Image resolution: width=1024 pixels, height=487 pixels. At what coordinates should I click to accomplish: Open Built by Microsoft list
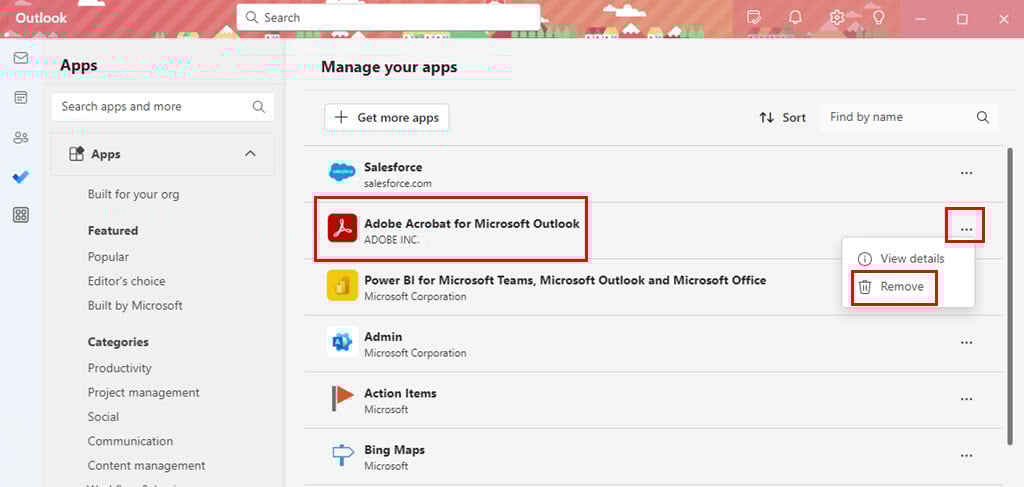[135, 306]
